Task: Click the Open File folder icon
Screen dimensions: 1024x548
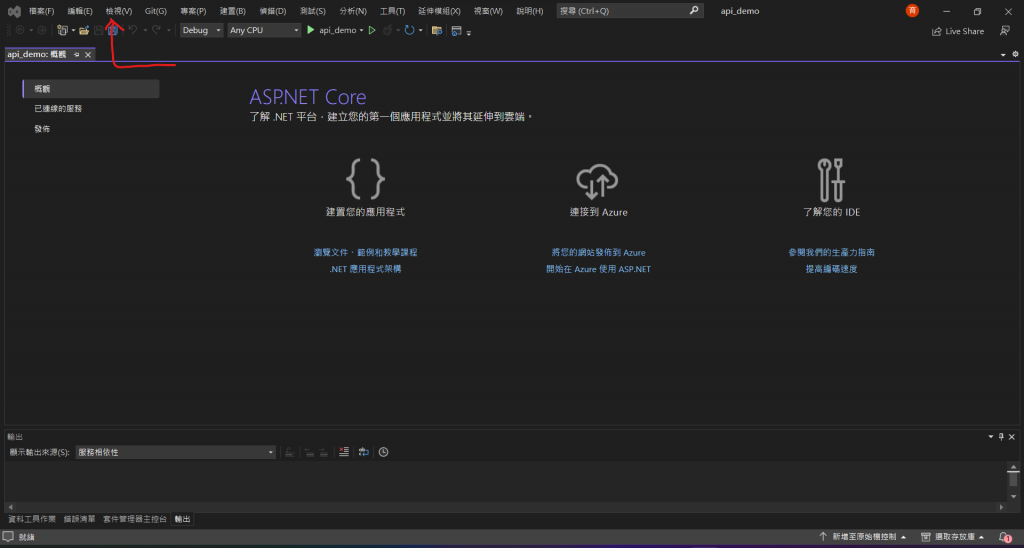Action: click(x=84, y=30)
